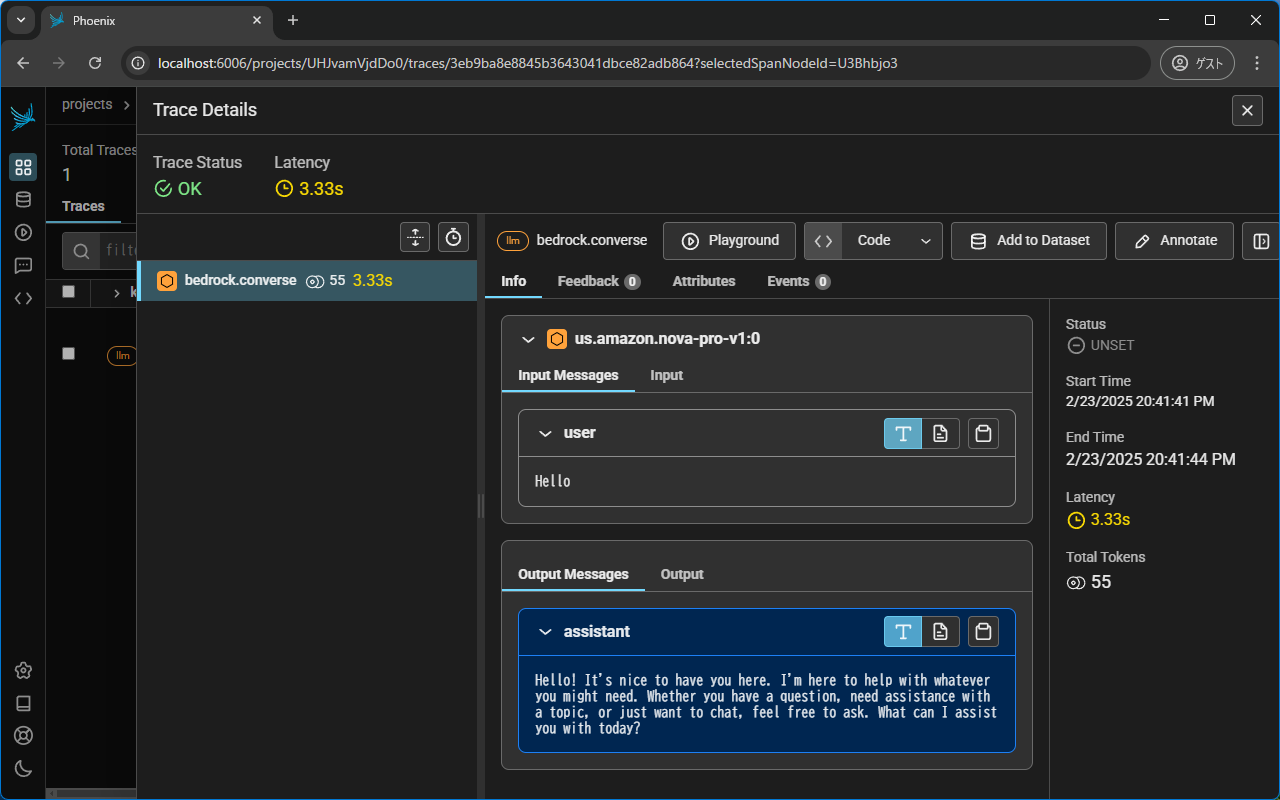Click the UNSET status value
Viewport: 1280px width, 800px height.
click(x=1100, y=345)
